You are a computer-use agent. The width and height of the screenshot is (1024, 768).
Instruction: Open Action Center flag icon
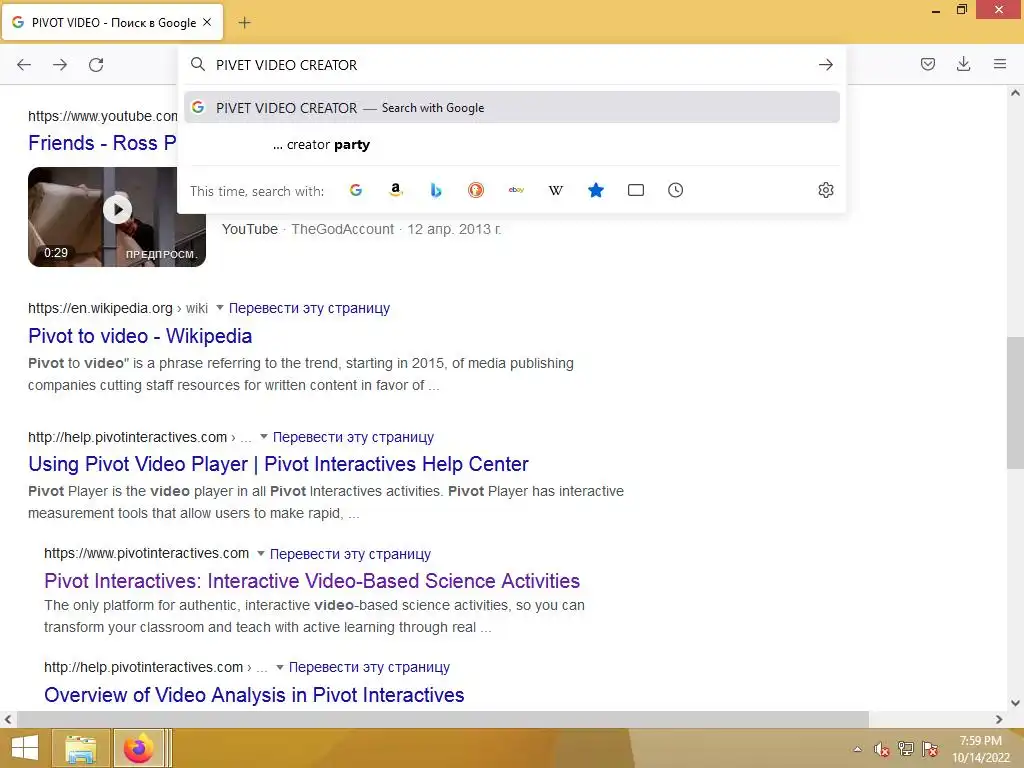pyautogui.click(x=930, y=749)
